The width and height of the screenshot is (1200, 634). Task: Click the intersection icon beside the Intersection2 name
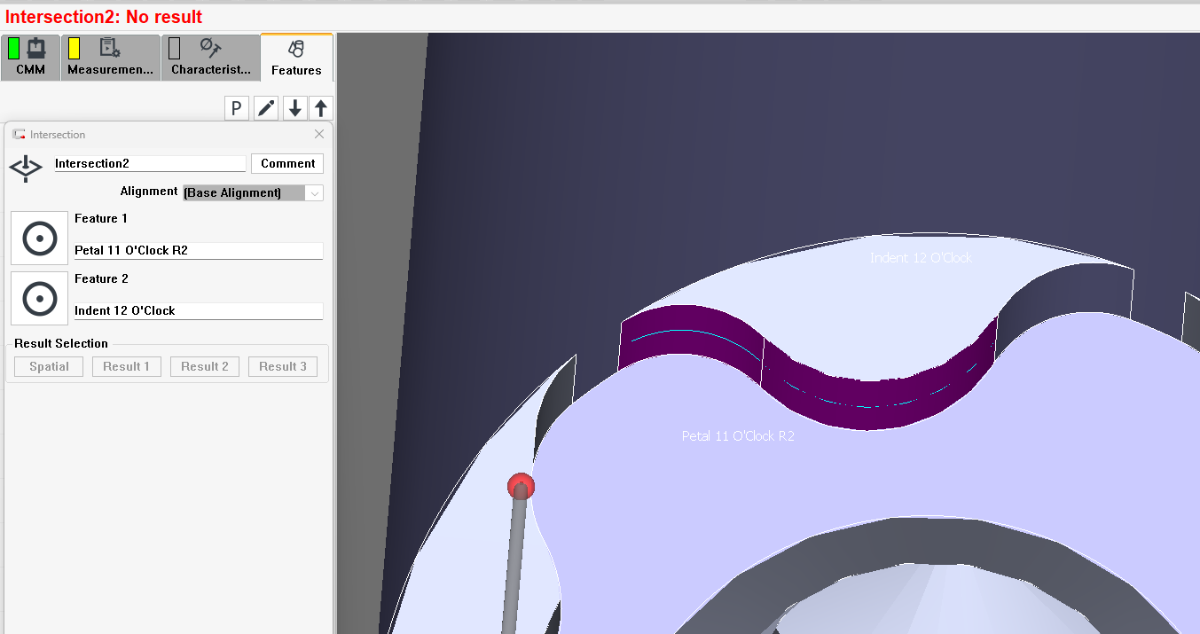click(25, 168)
